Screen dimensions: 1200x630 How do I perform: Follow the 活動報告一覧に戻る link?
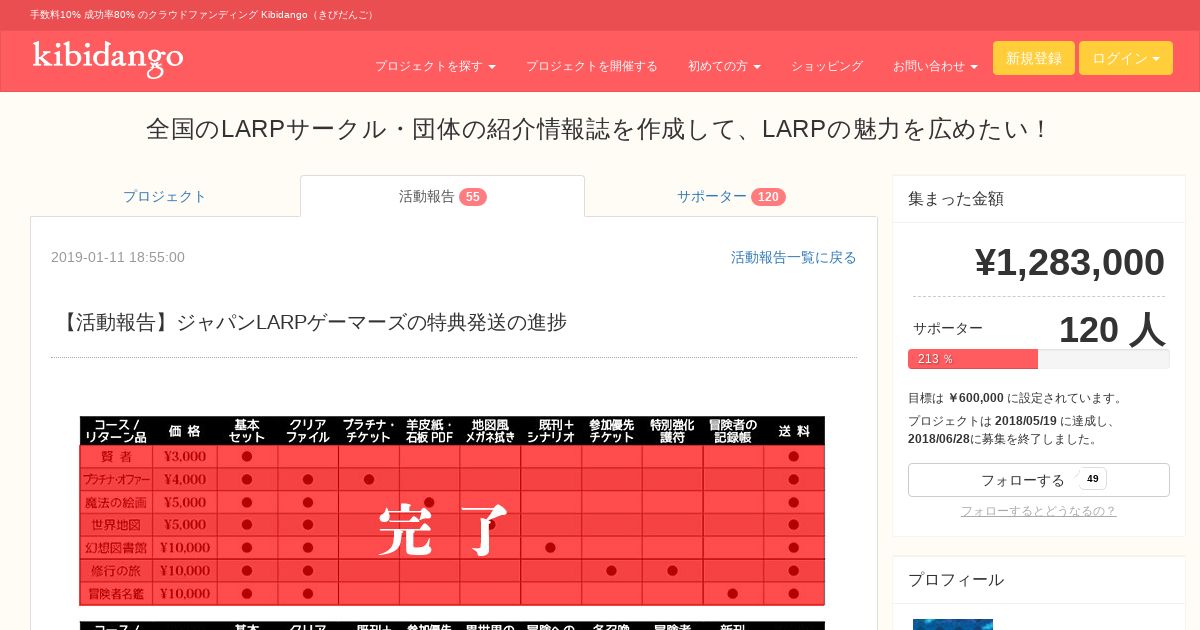click(x=794, y=257)
